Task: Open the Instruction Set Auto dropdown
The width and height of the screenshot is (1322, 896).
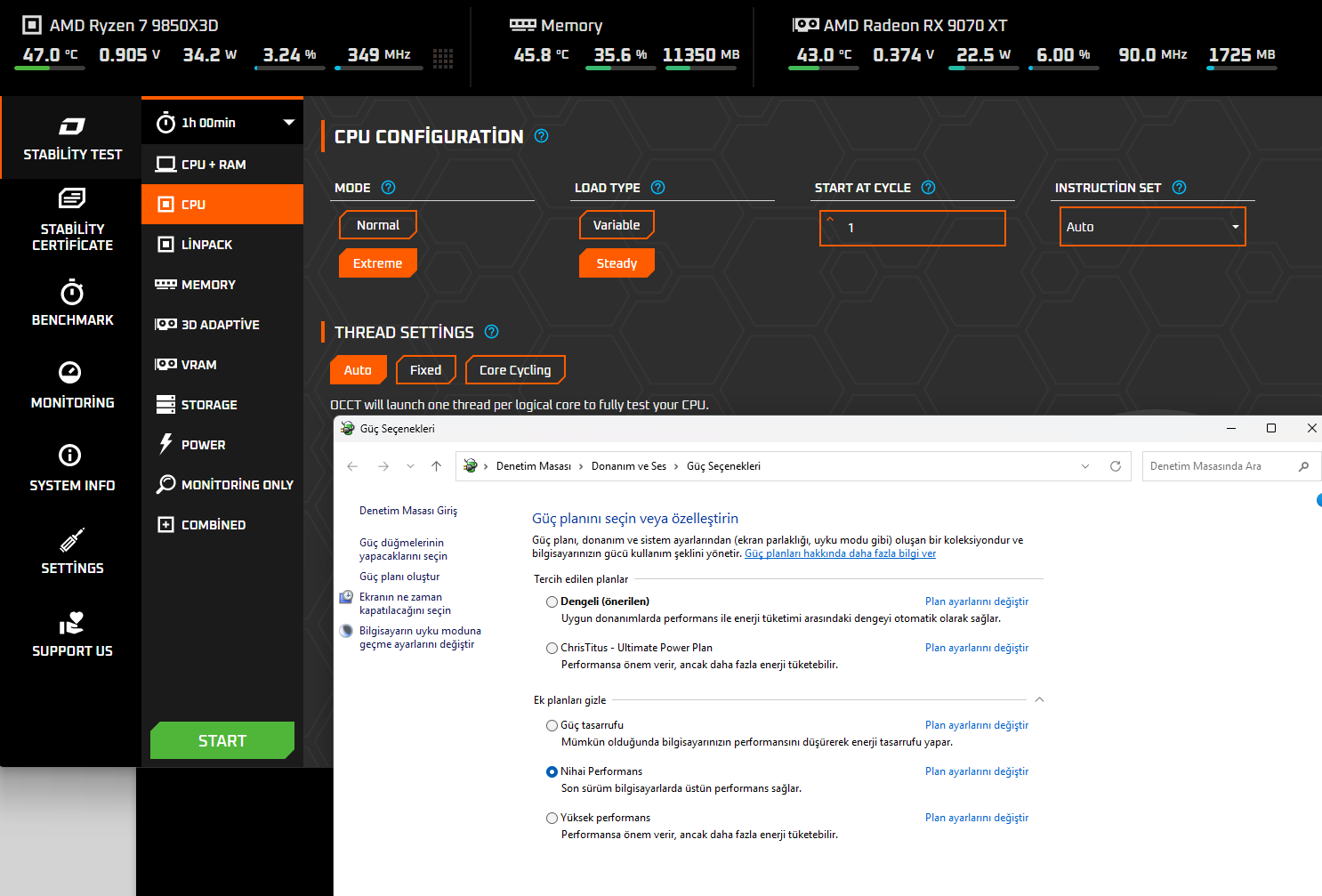Action: (1153, 227)
